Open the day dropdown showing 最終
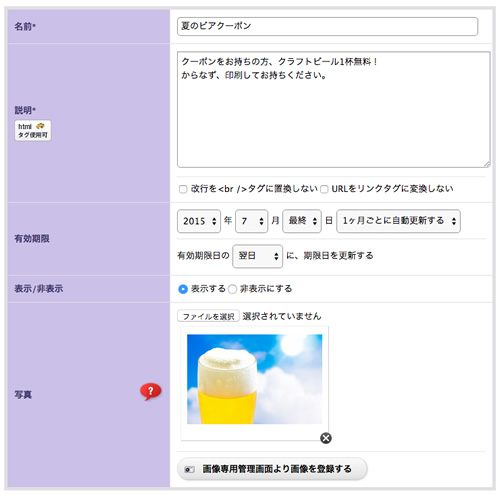Image resolution: width=500 pixels, height=496 pixels. (302, 221)
